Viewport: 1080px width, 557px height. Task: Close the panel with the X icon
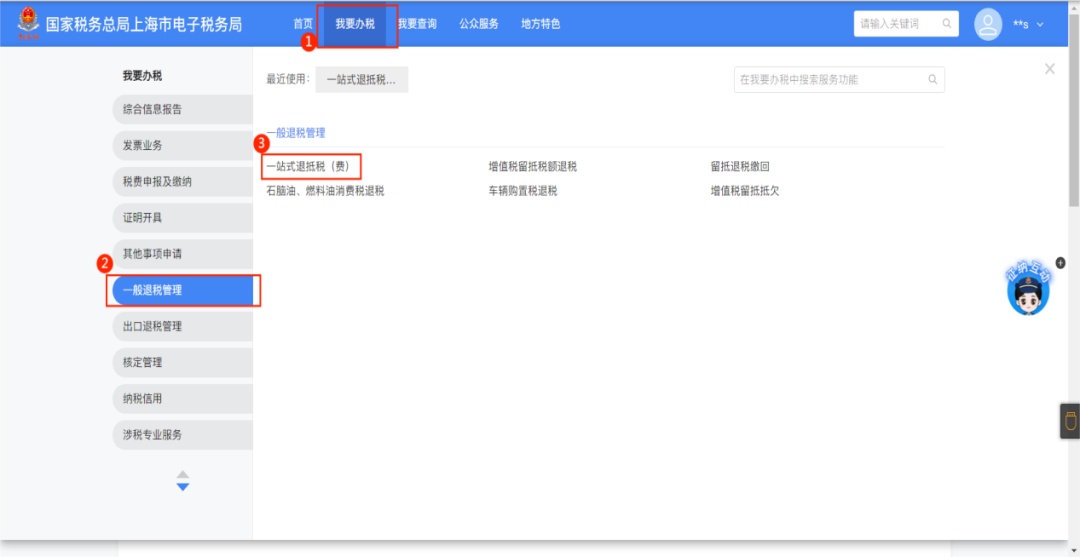click(1049, 69)
